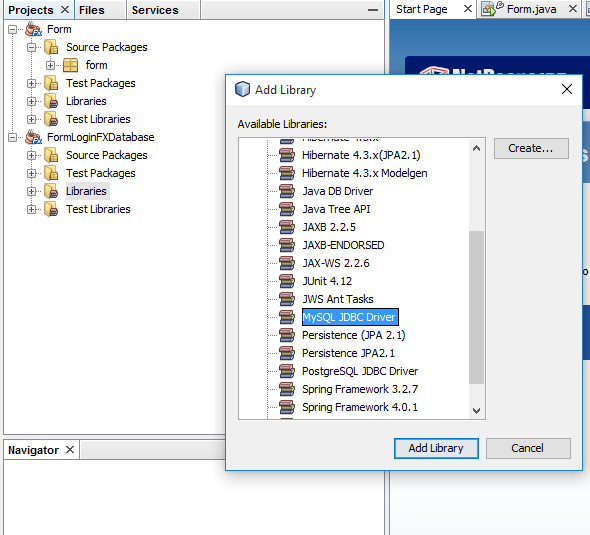Click the Cancel button
The width and height of the screenshot is (590, 535).
tap(528, 448)
